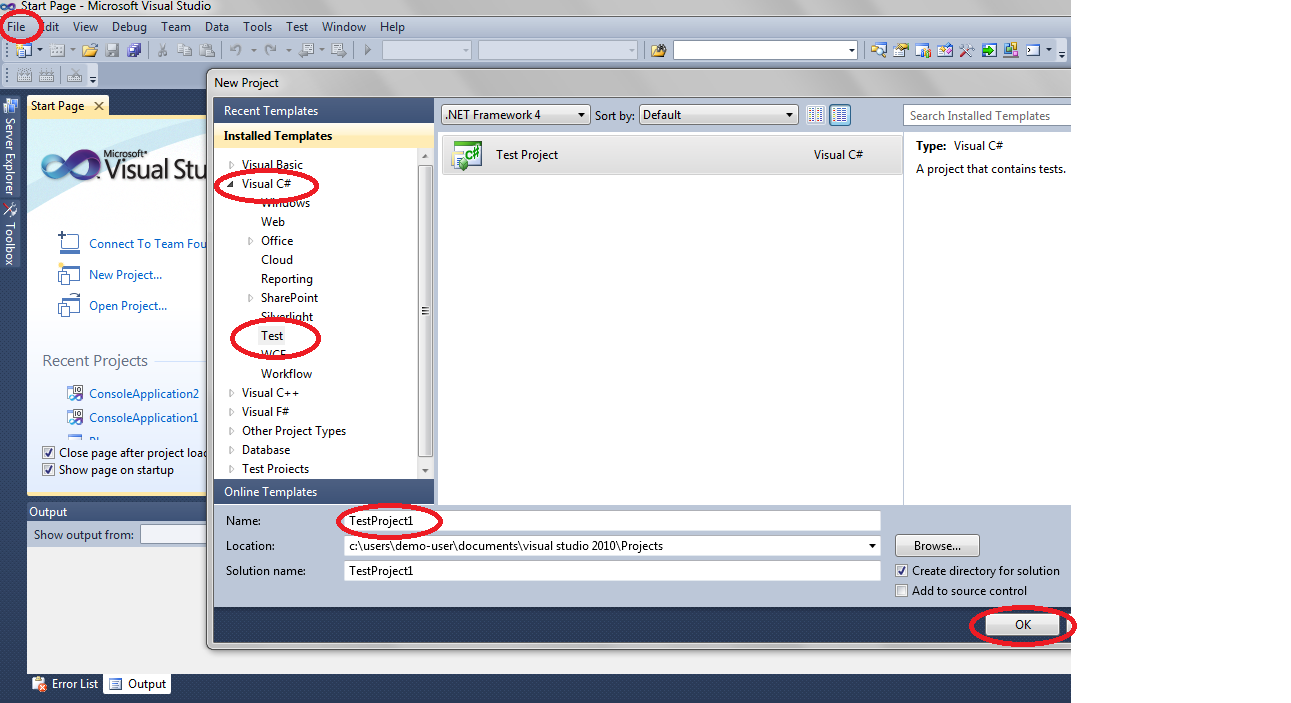1291x703 pixels.
Task: Open the Server Explorer side panel
Action: click(x=10, y=147)
